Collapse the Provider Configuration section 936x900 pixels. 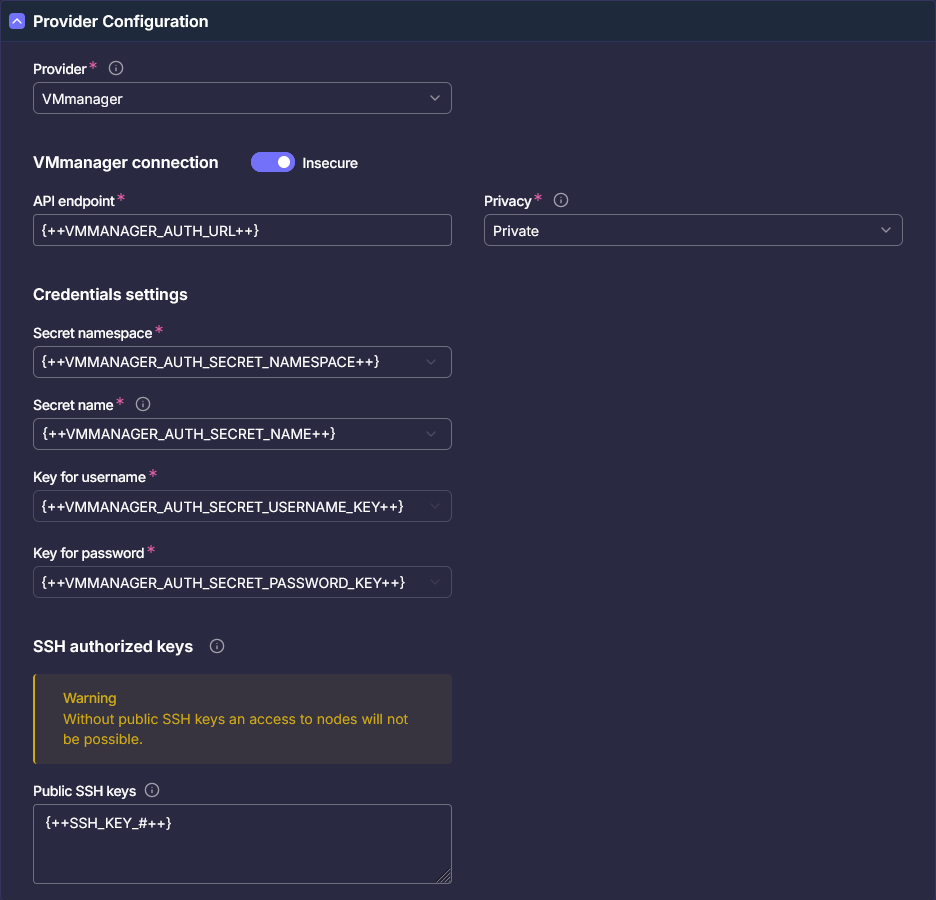click(17, 21)
